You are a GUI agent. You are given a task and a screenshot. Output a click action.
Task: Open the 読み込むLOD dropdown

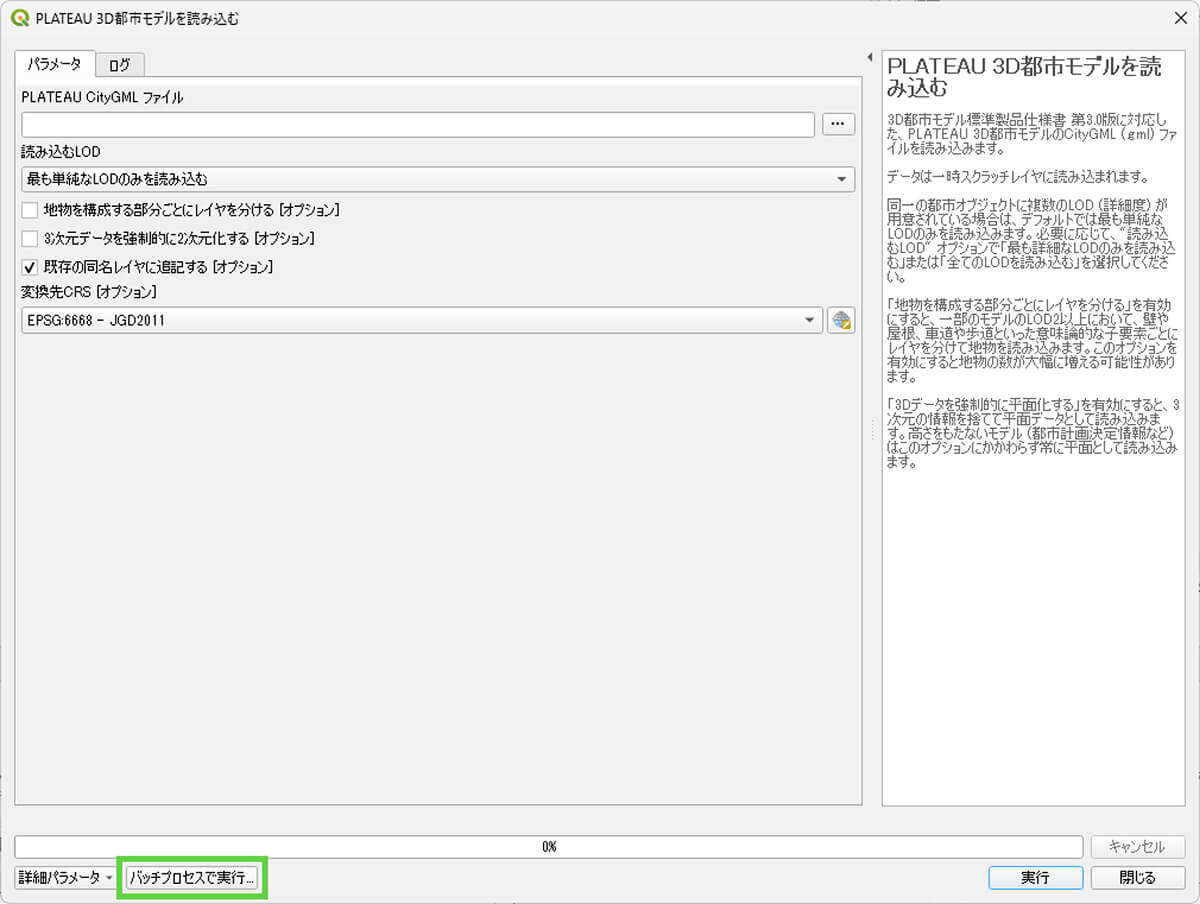point(438,179)
